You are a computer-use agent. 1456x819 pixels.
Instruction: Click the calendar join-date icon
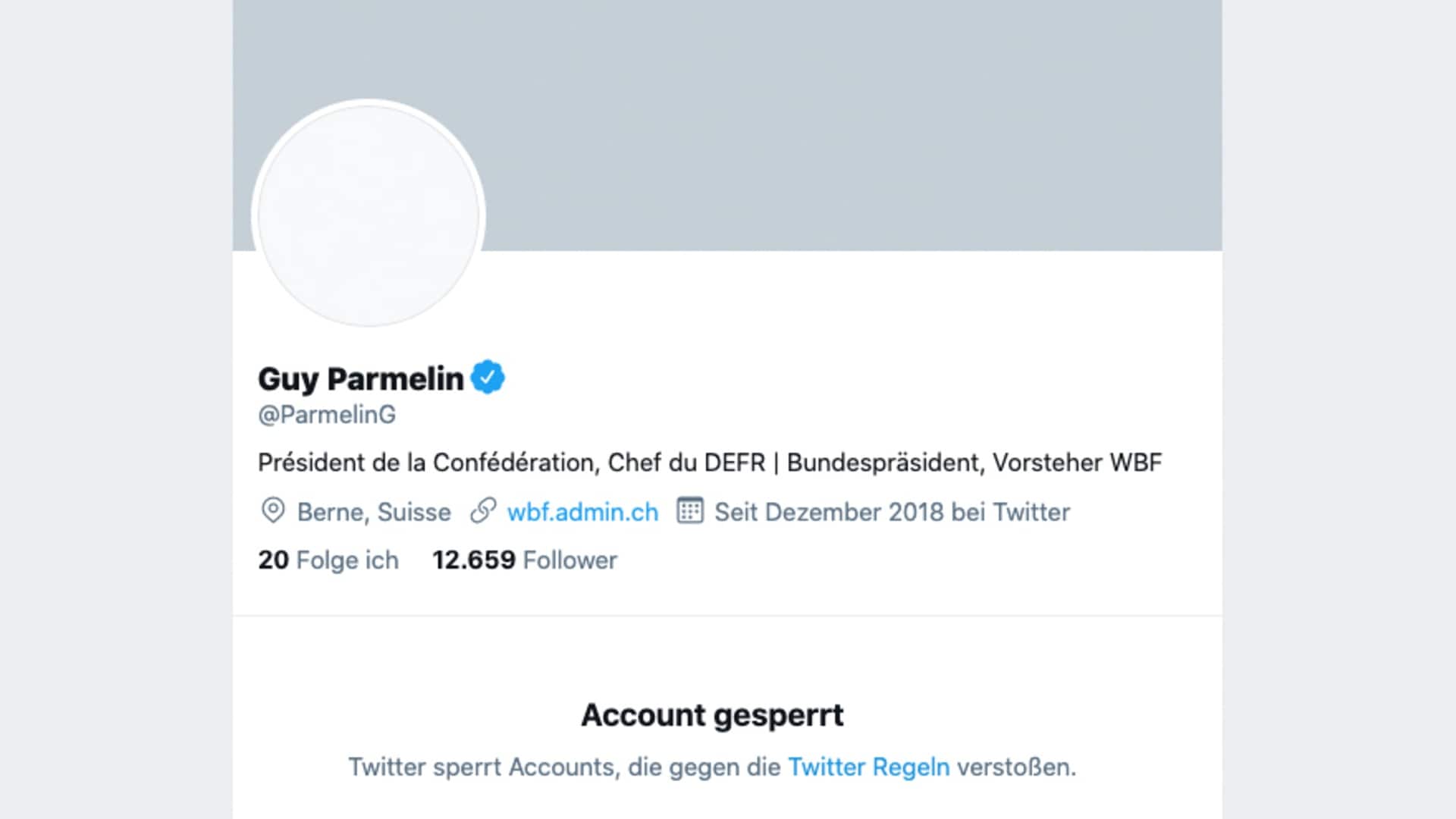(690, 510)
